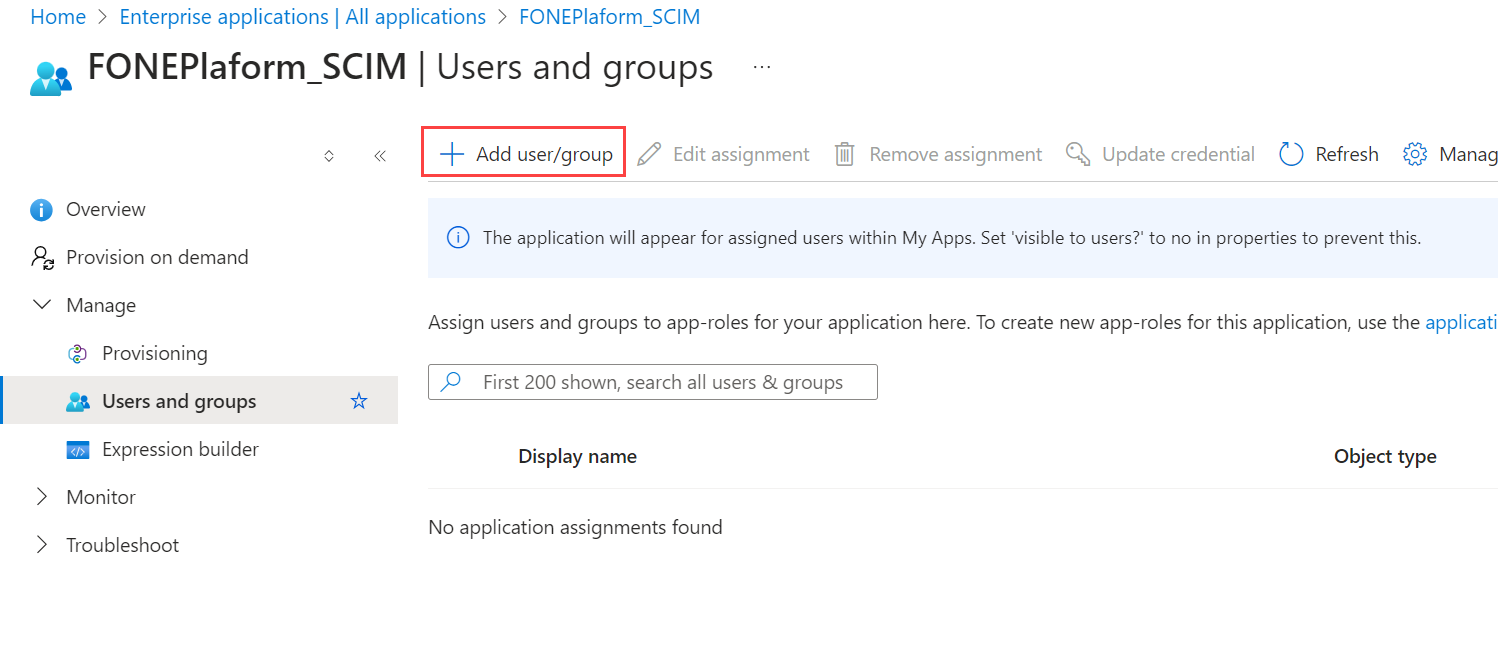Open Troubleshoot in the sidebar
The height and width of the screenshot is (647, 1498).
(123, 545)
